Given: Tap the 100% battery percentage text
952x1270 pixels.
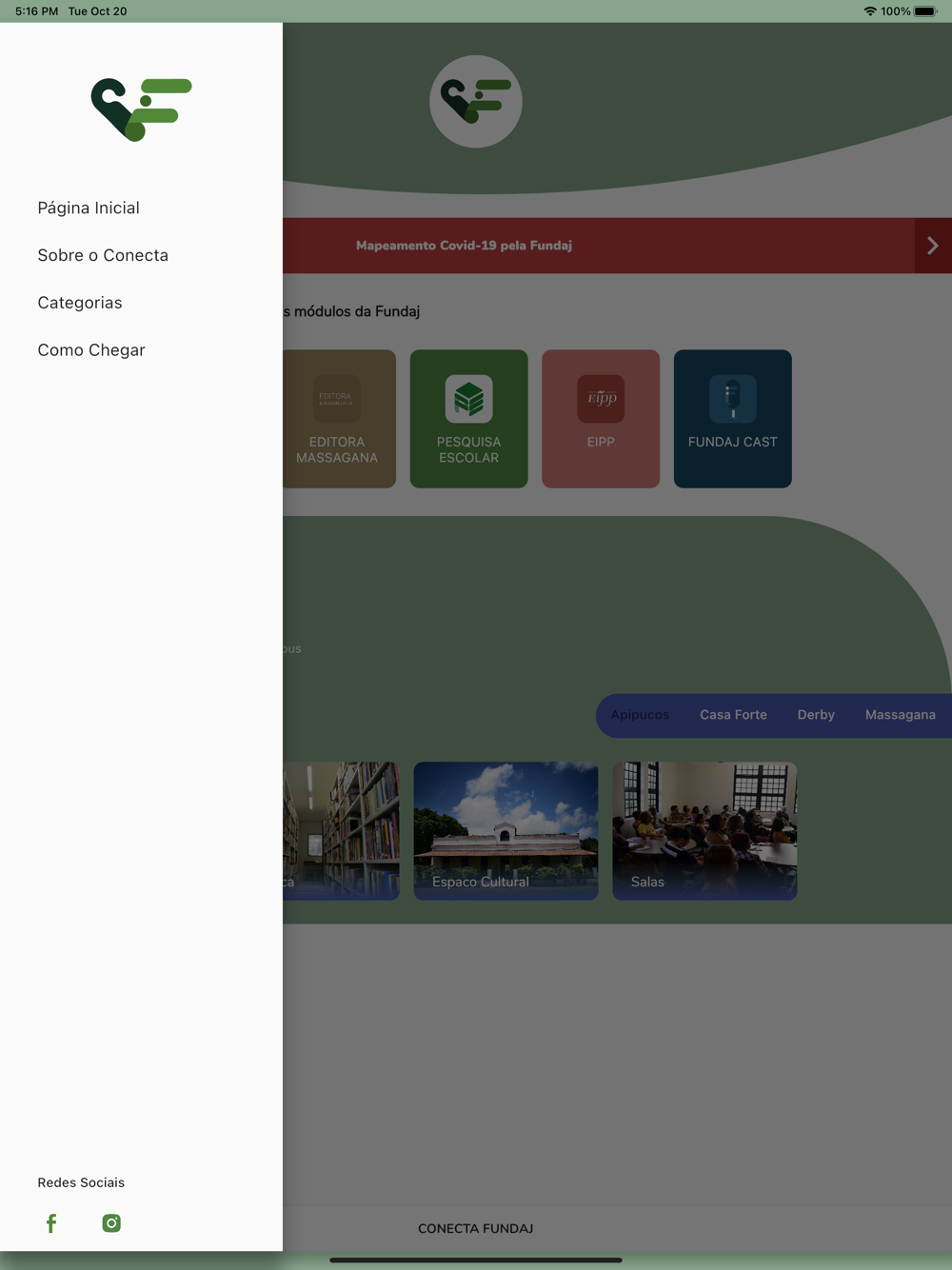Looking at the screenshot, I should (x=896, y=11).
